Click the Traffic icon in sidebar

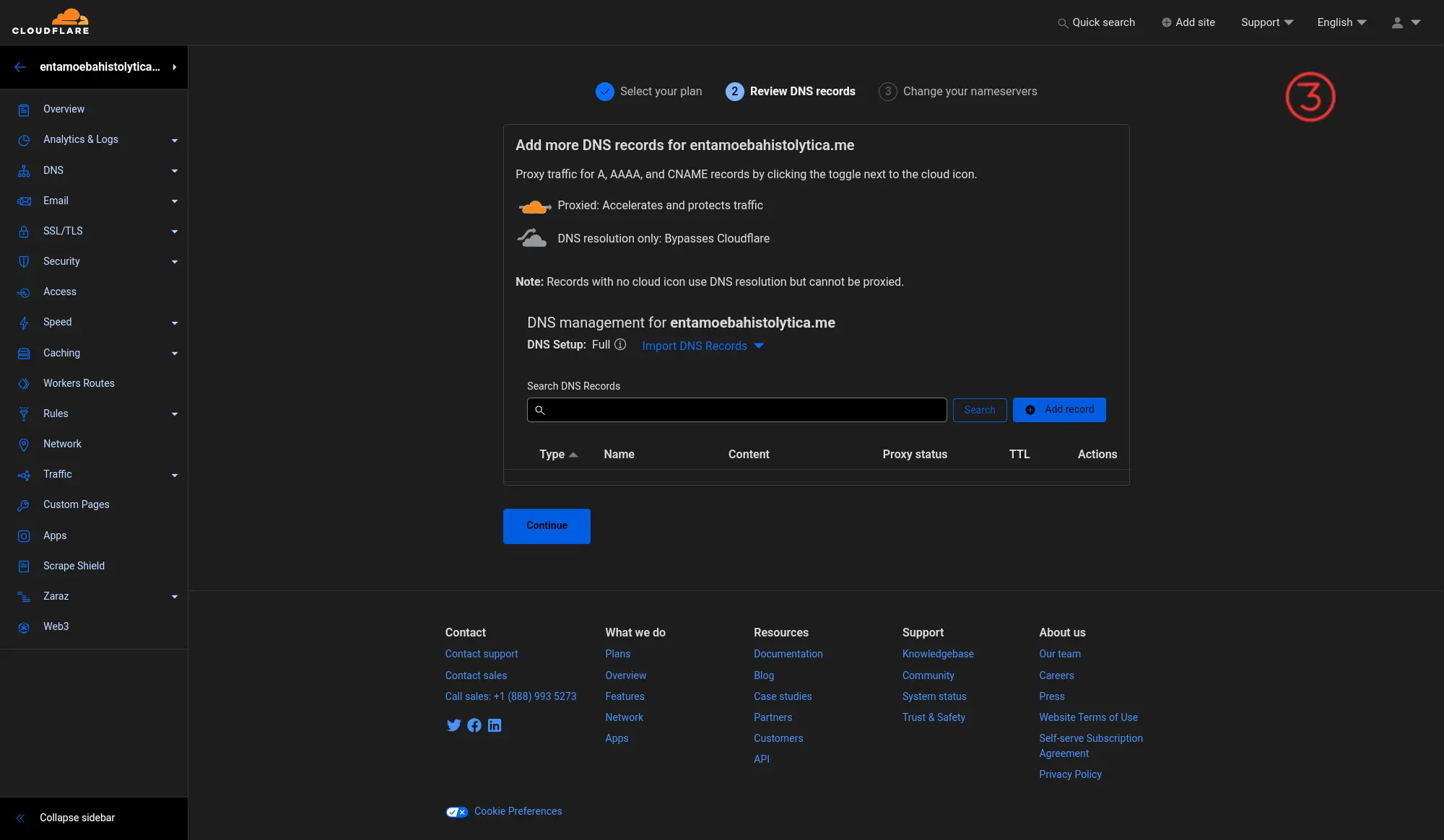coord(24,475)
